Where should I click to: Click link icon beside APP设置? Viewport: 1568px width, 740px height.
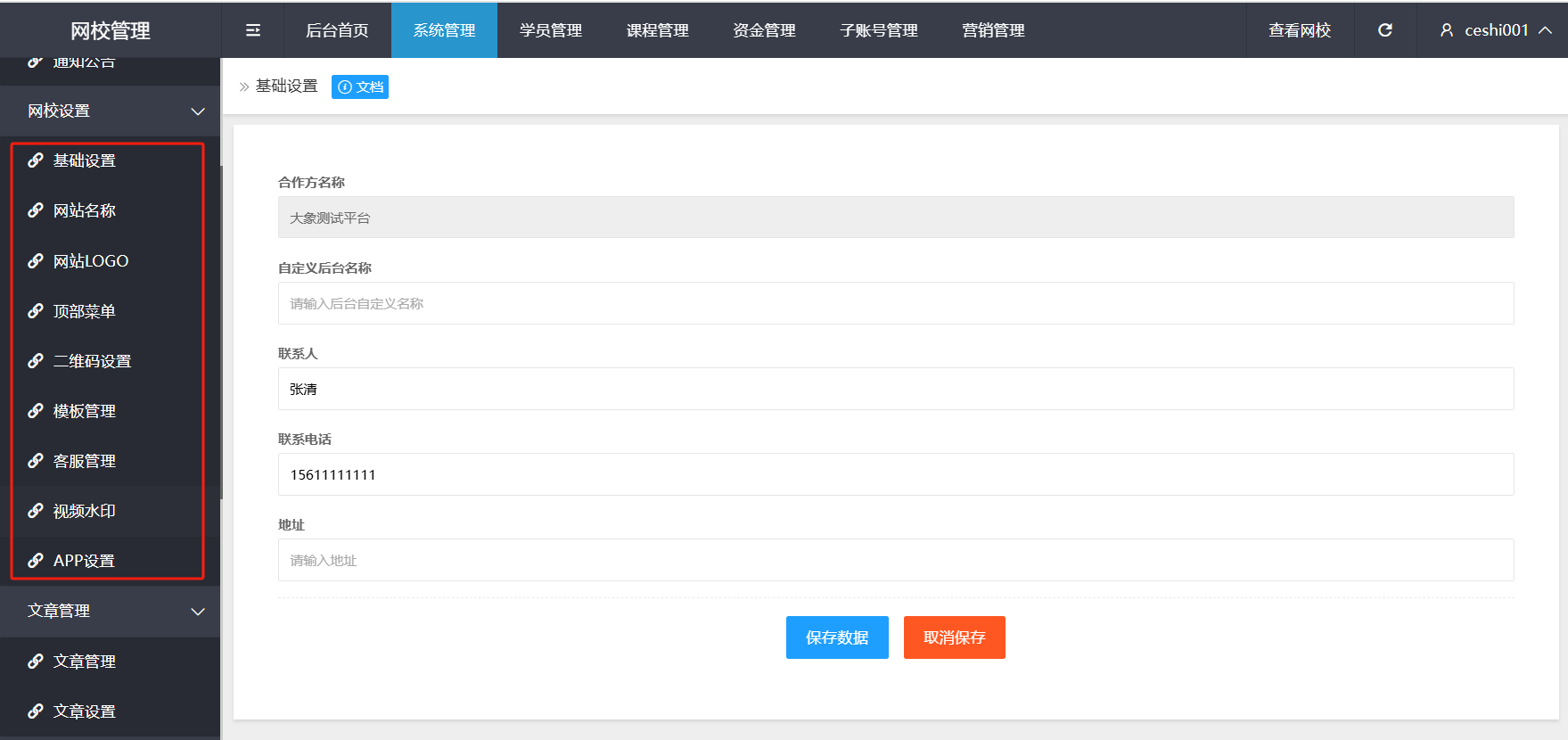point(36,561)
